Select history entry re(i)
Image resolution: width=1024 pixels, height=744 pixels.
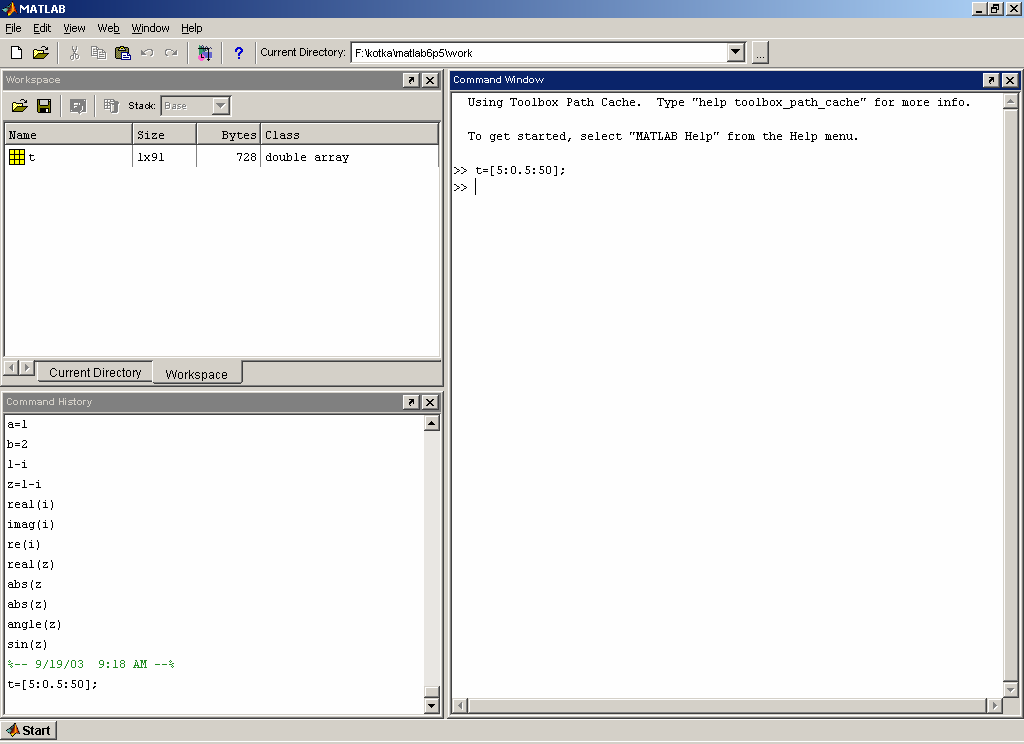tap(24, 545)
